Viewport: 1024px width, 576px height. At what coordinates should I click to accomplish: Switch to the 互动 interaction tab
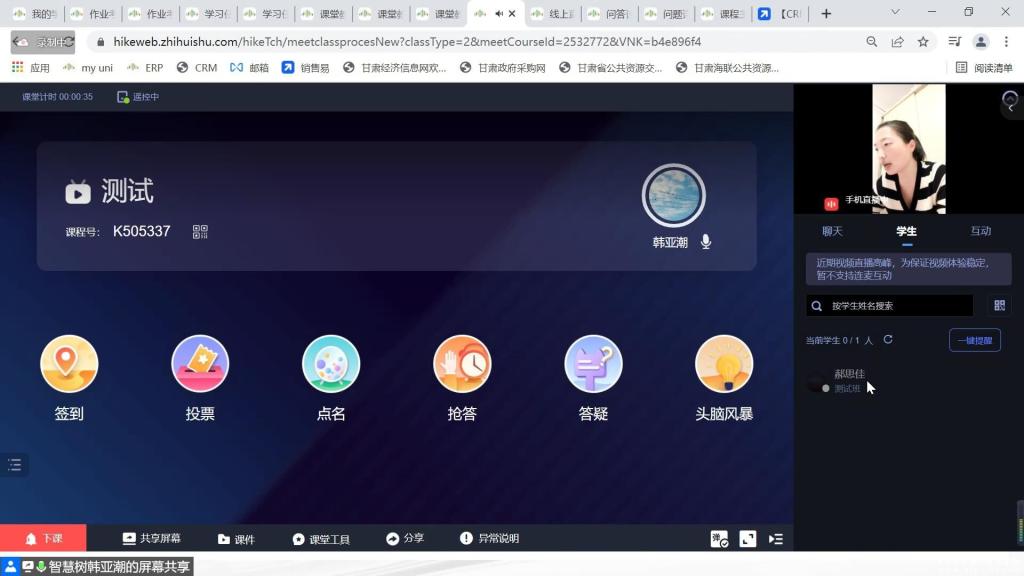[x=980, y=231]
